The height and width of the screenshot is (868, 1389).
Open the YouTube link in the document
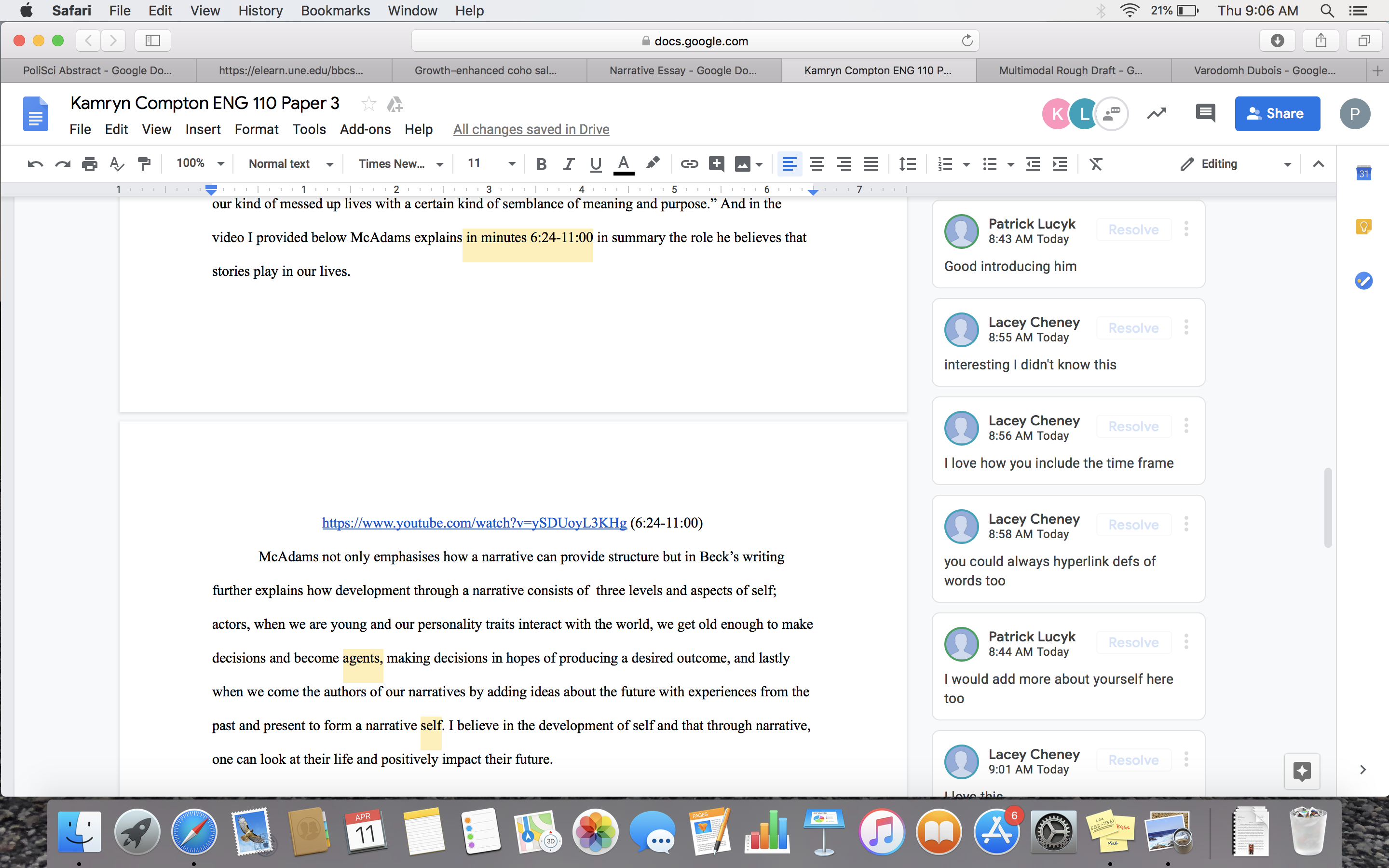pyautogui.click(x=474, y=523)
